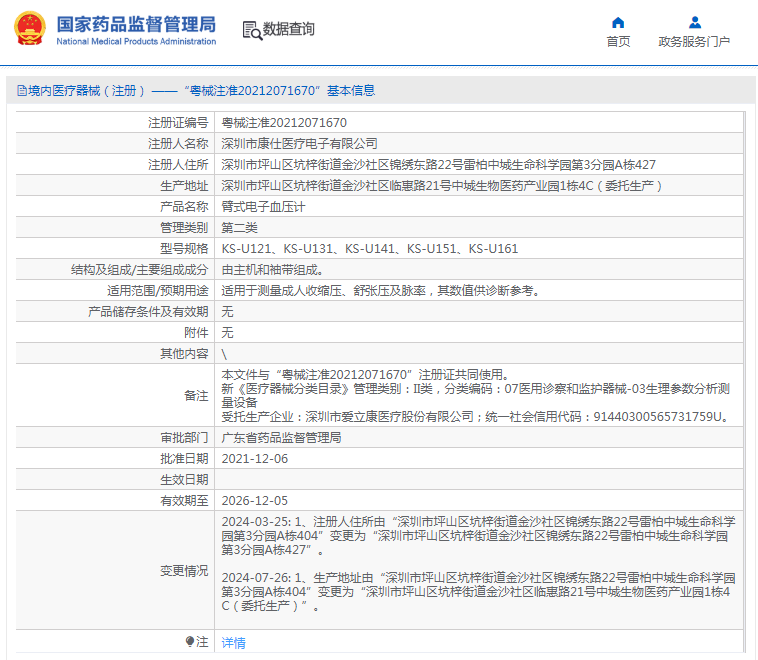The height and width of the screenshot is (660, 758).
Task: Click the 生效日期 field label
Action: point(184,480)
